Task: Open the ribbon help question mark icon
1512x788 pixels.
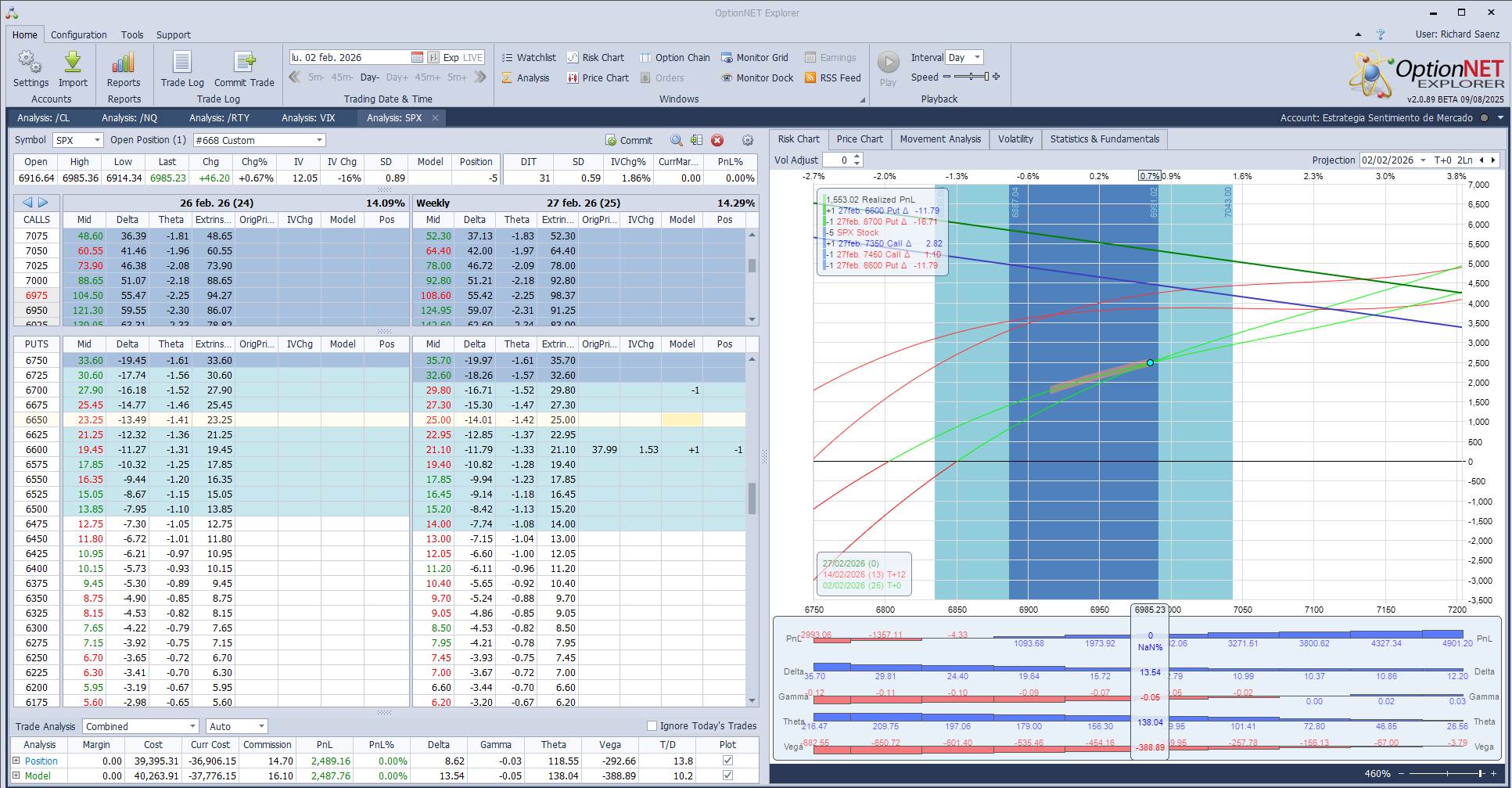Action: pyautogui.click(x=1381, y=34)
